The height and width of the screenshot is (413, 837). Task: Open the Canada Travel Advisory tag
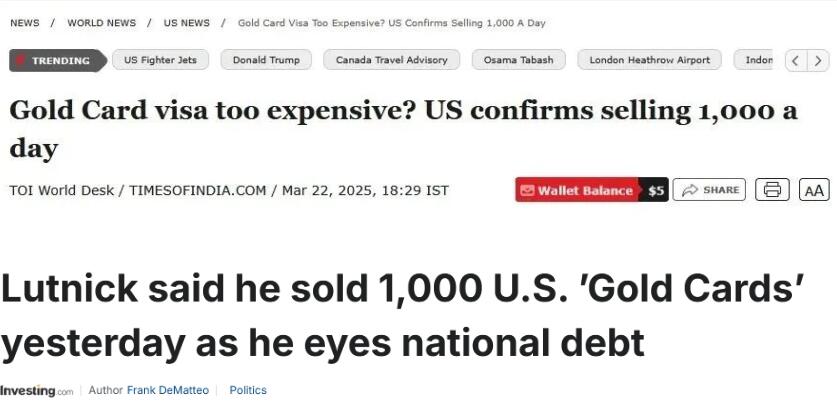click(x=391, y=60)
